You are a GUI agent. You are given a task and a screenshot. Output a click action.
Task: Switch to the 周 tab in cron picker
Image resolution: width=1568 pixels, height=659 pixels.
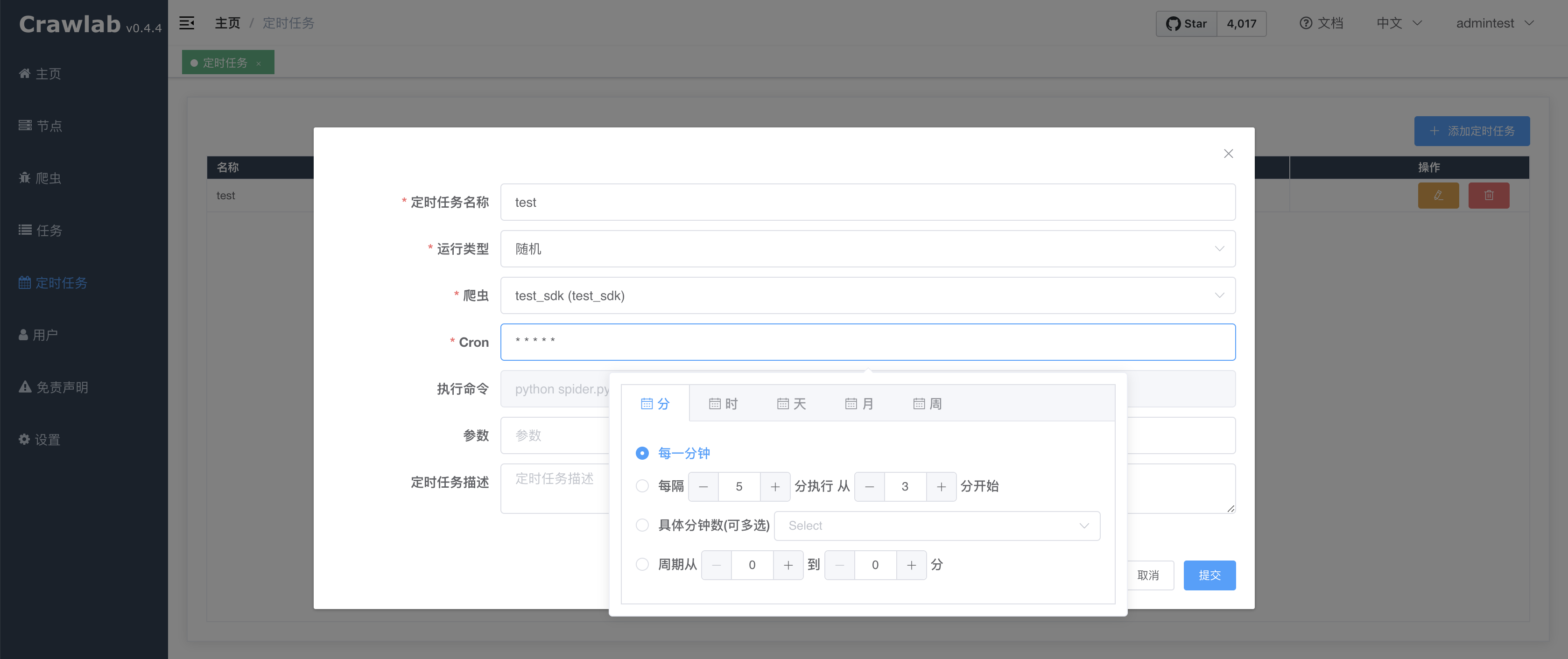(928, 403)
